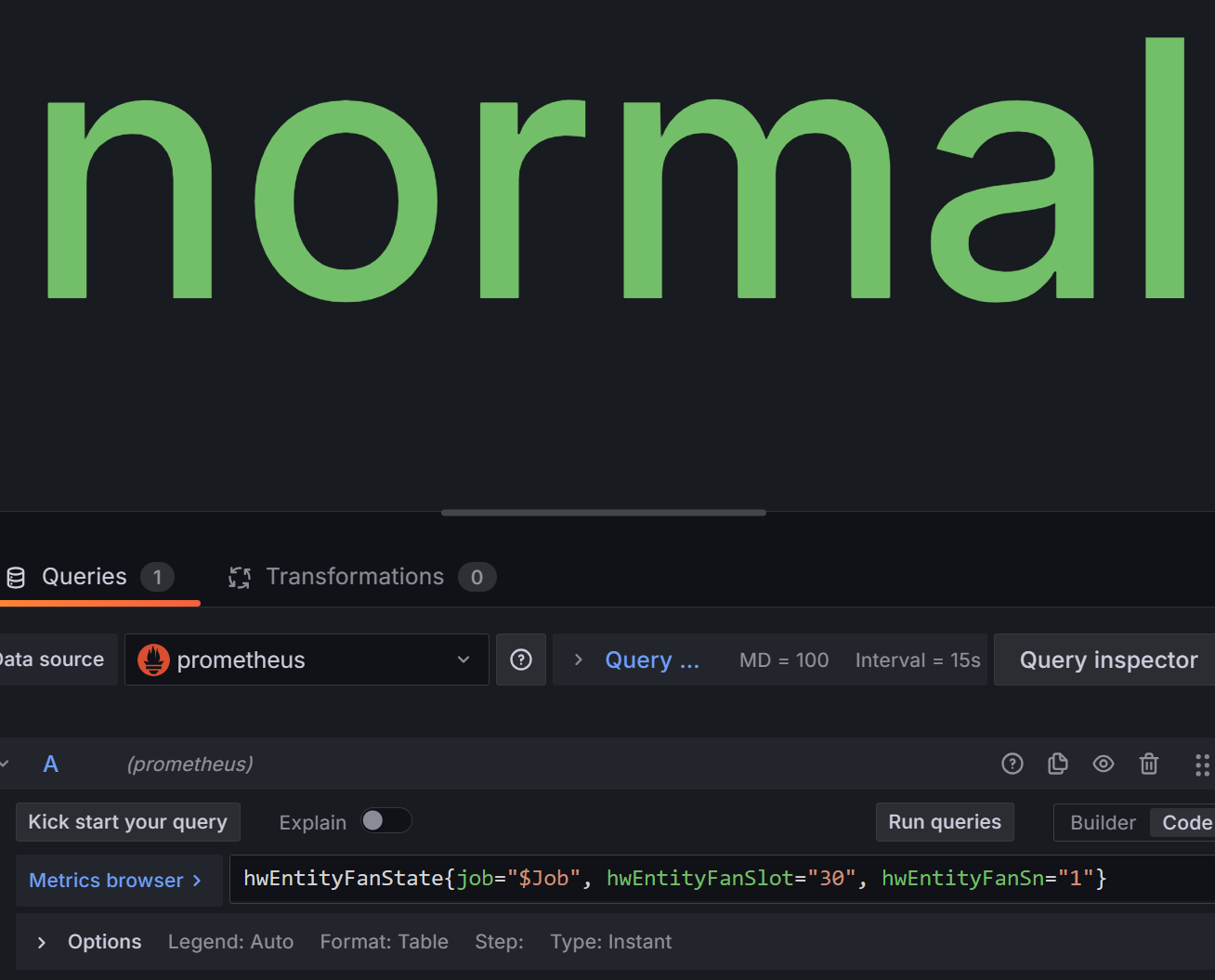Image resolution: width=1215 pixels, height=980 pixels.
Task: Click Kick start your query
Action: coord(128,822)
